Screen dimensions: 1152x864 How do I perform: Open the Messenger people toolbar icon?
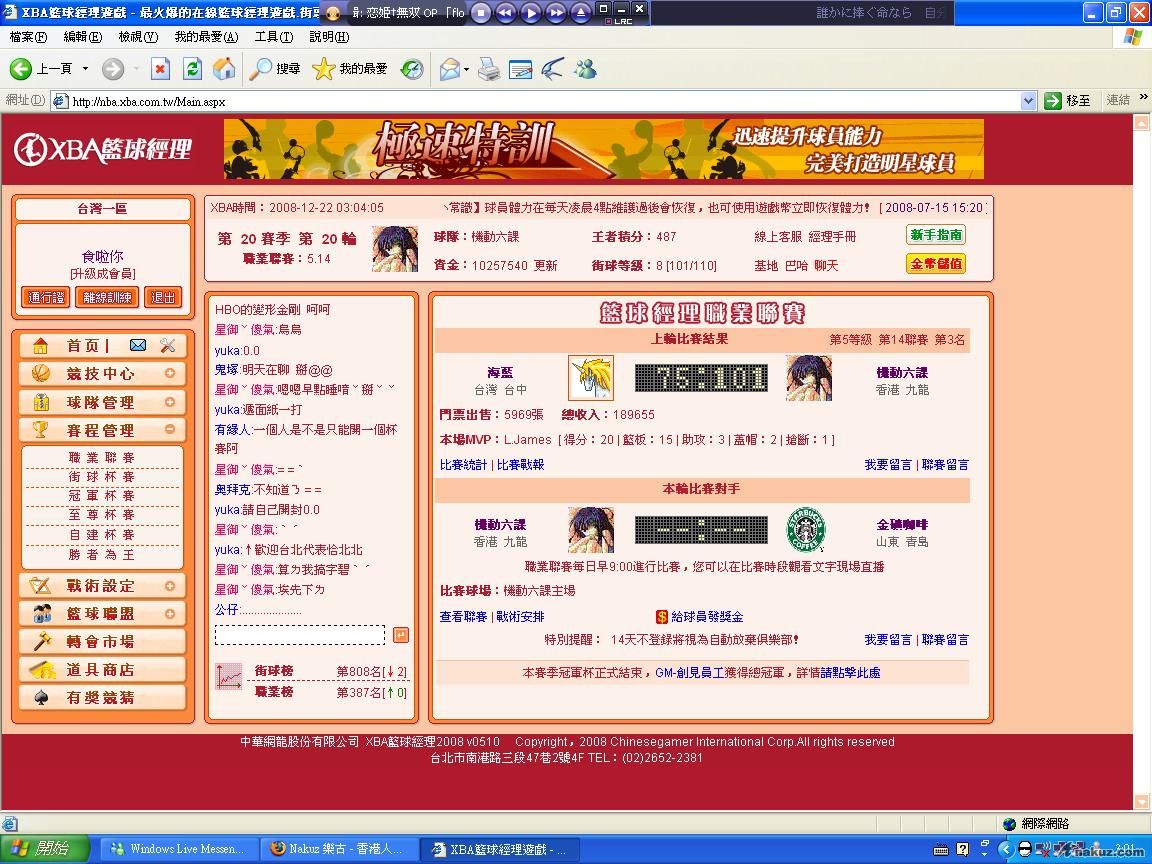(586, 69)
